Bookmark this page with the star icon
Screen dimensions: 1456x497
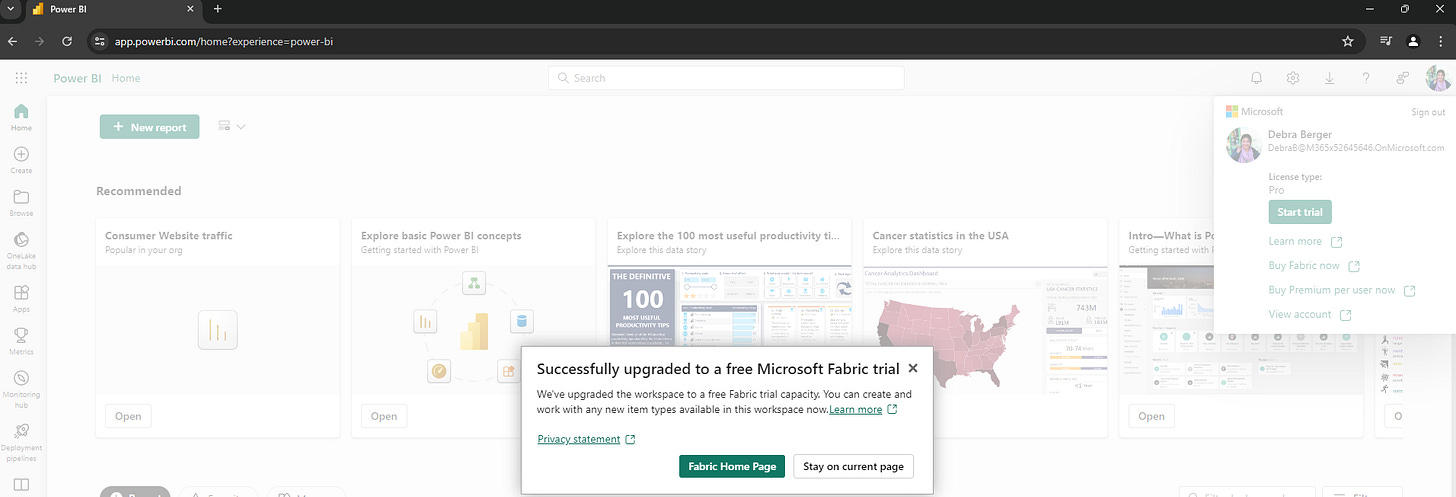coord(1347,41)
